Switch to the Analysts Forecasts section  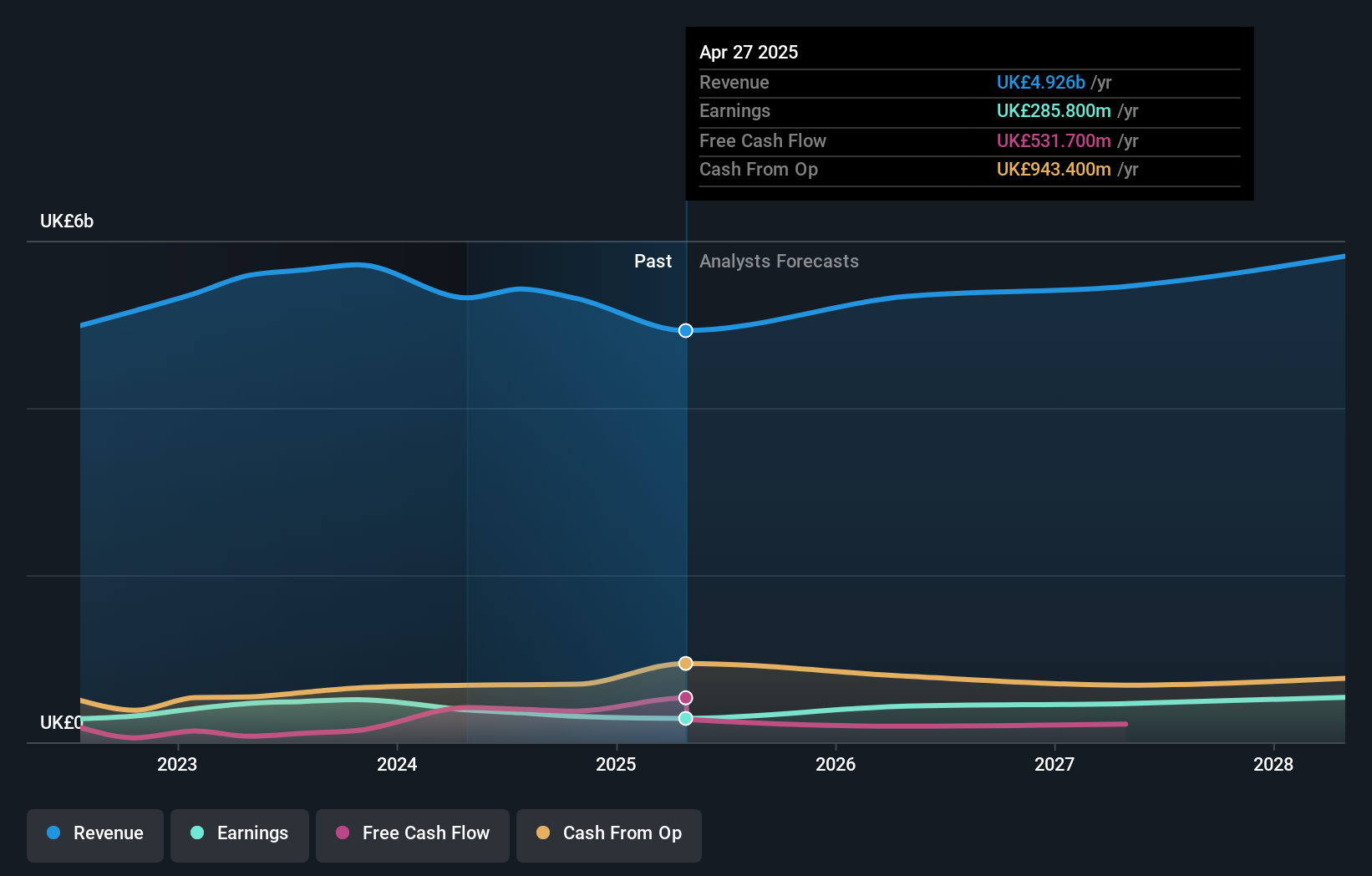point(779,261)
